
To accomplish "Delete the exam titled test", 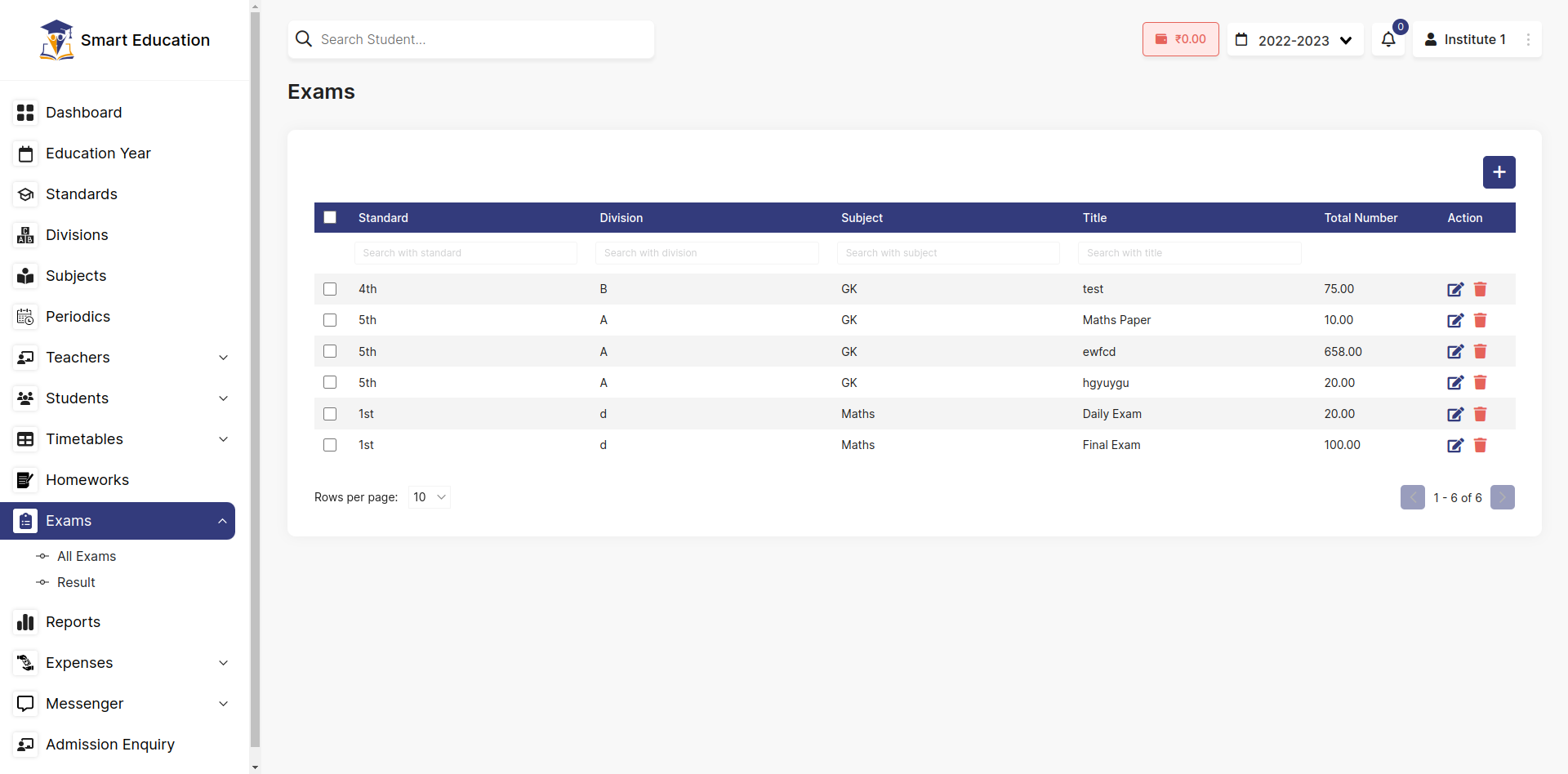I will (1481, 289).
